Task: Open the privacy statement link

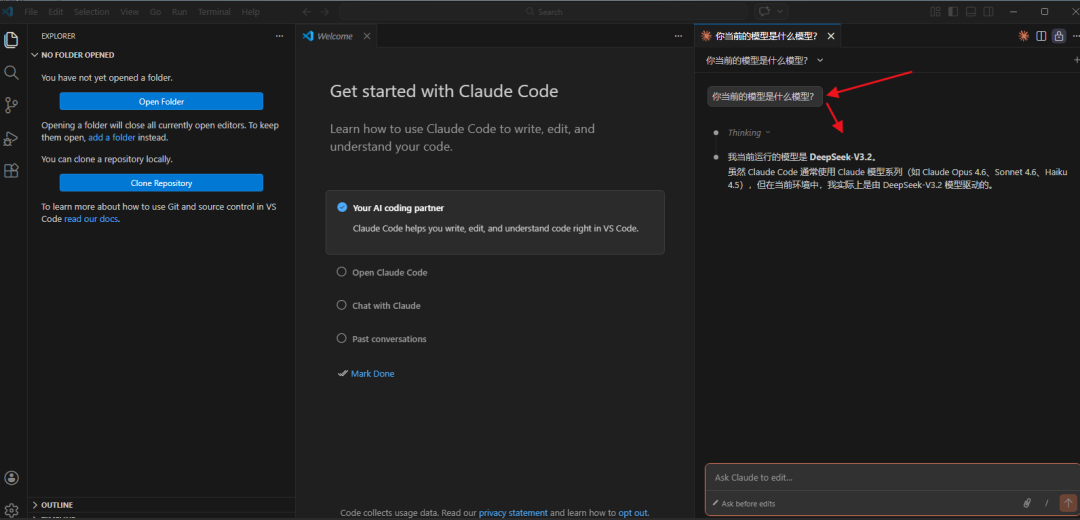Action: pyautogui.click(x=513, y=512)
